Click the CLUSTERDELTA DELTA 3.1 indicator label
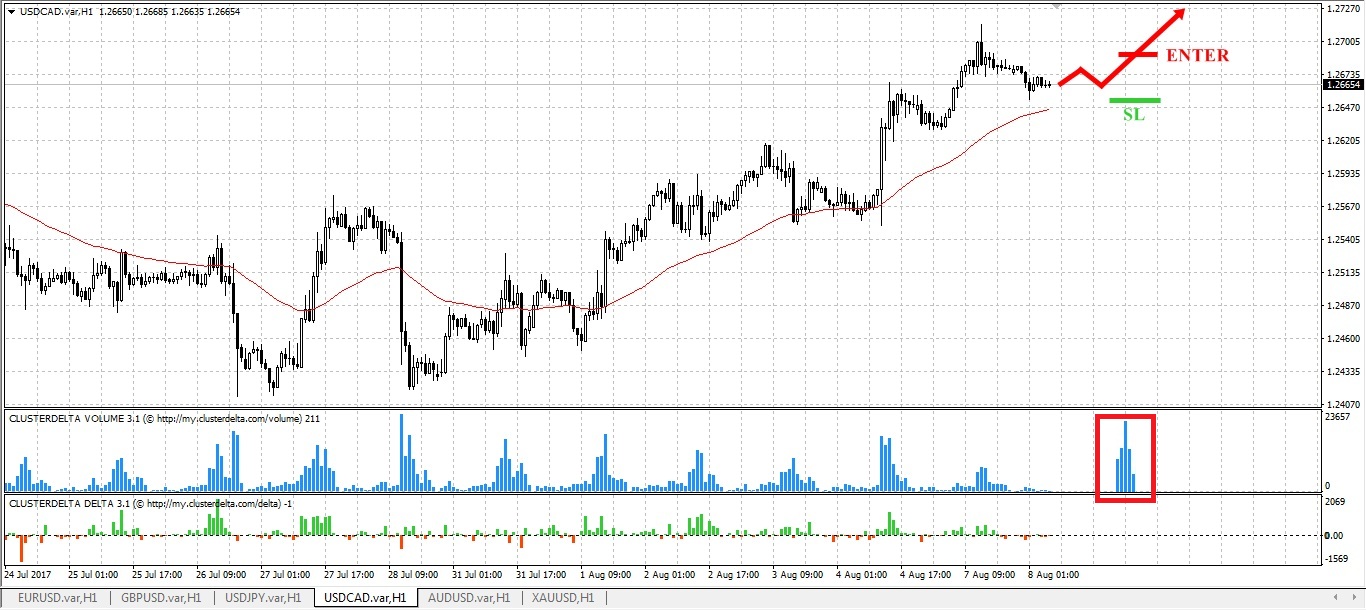The height and width of the screenshot is (610, 1366). tap(150, 503)
